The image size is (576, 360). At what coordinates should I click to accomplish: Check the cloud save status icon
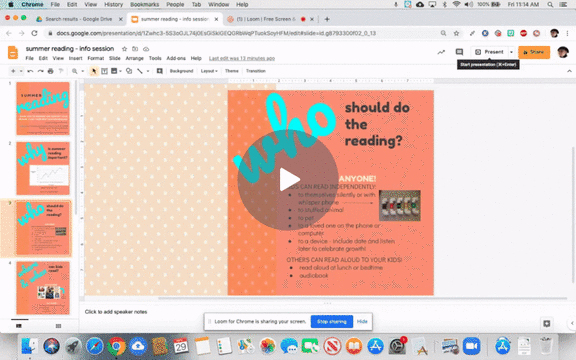coord(146,49)
